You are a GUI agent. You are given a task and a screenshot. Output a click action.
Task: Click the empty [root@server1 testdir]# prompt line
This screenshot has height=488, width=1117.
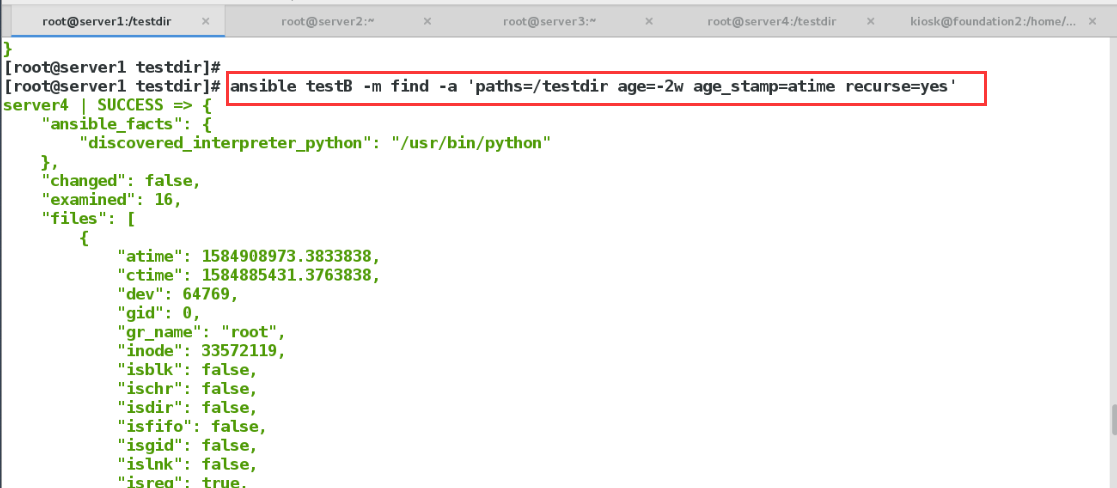point(113,68)
